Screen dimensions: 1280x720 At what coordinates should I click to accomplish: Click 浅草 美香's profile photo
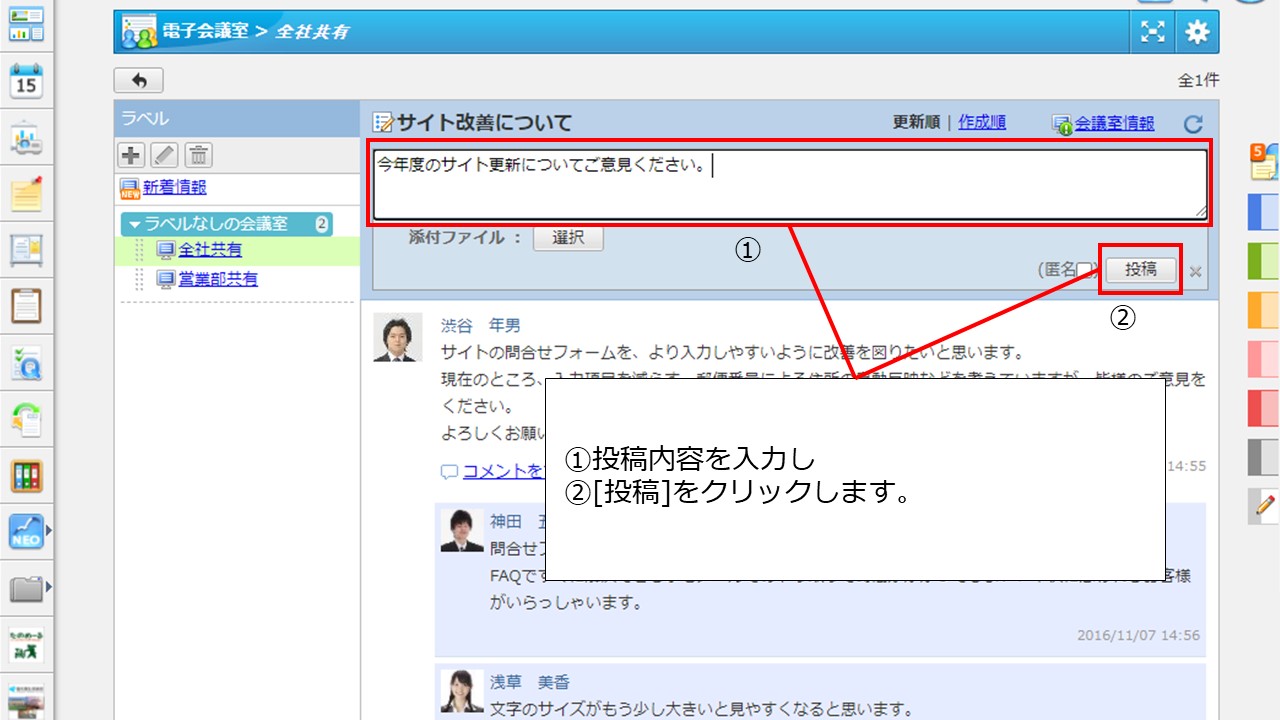point(462,690)
